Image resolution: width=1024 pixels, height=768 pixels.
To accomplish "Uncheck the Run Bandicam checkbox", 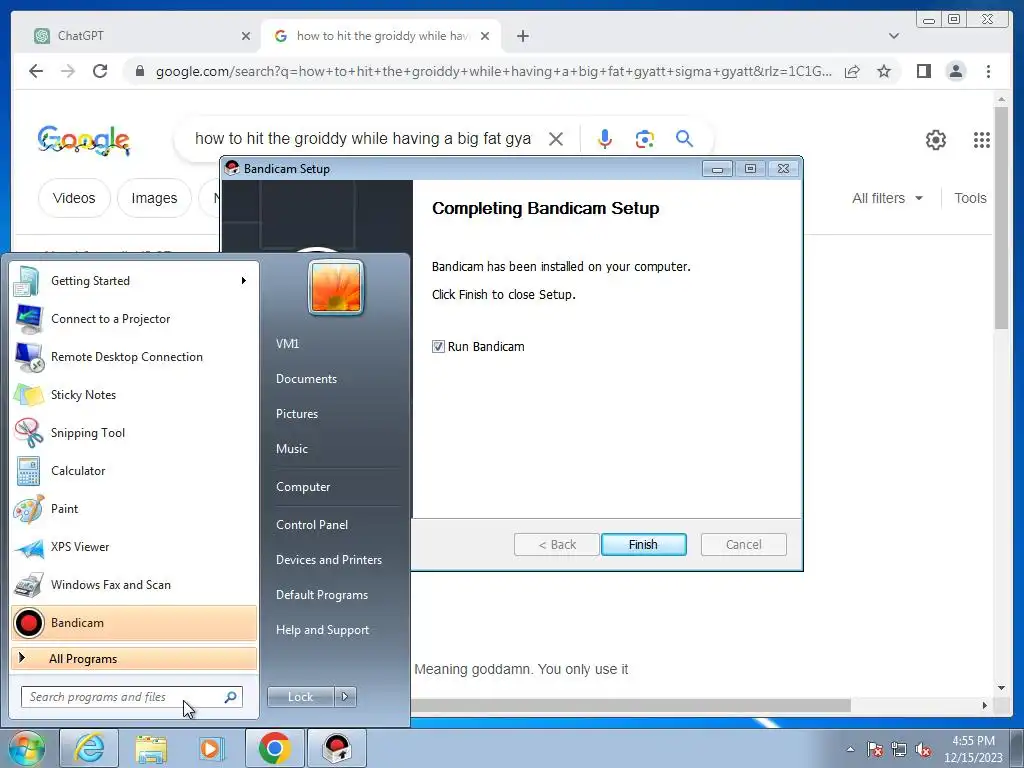I will [x=438, y=347].
